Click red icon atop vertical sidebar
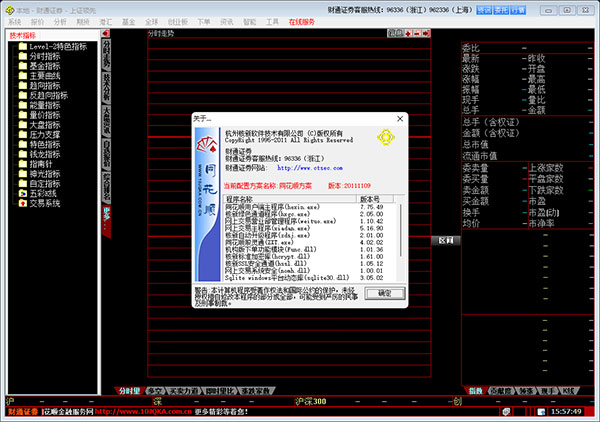The image size is (600, 422). pyautogui.click(x=106, y=34)
